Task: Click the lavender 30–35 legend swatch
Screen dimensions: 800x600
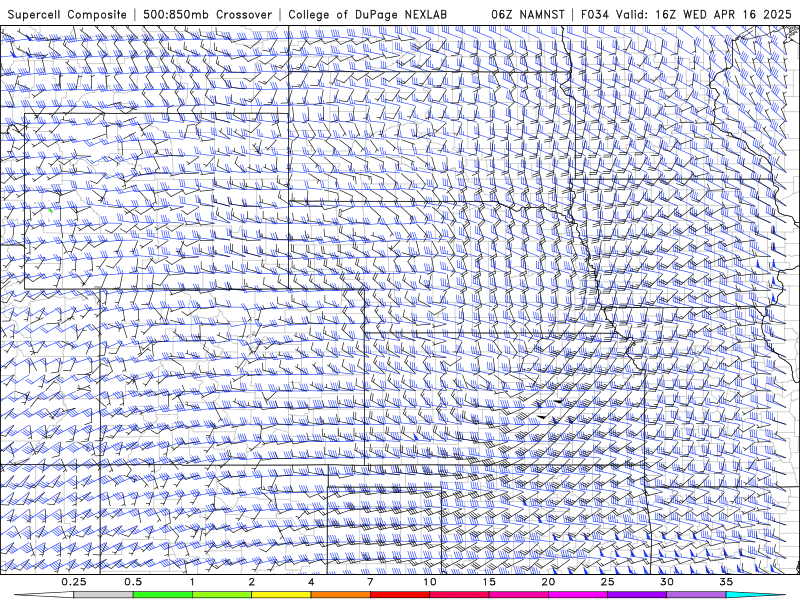Action: [696, 595]
